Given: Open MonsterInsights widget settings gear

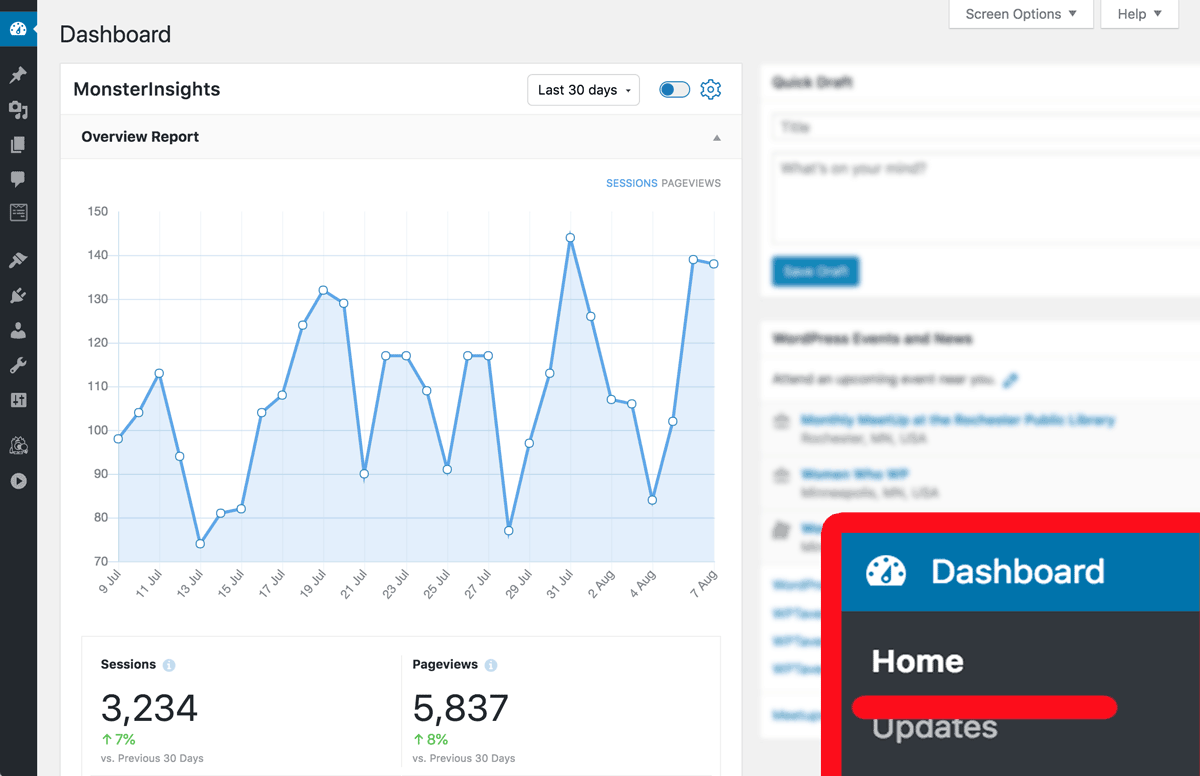Looking at the screenshot, I should pyautogui.click(x=710, y=90).
